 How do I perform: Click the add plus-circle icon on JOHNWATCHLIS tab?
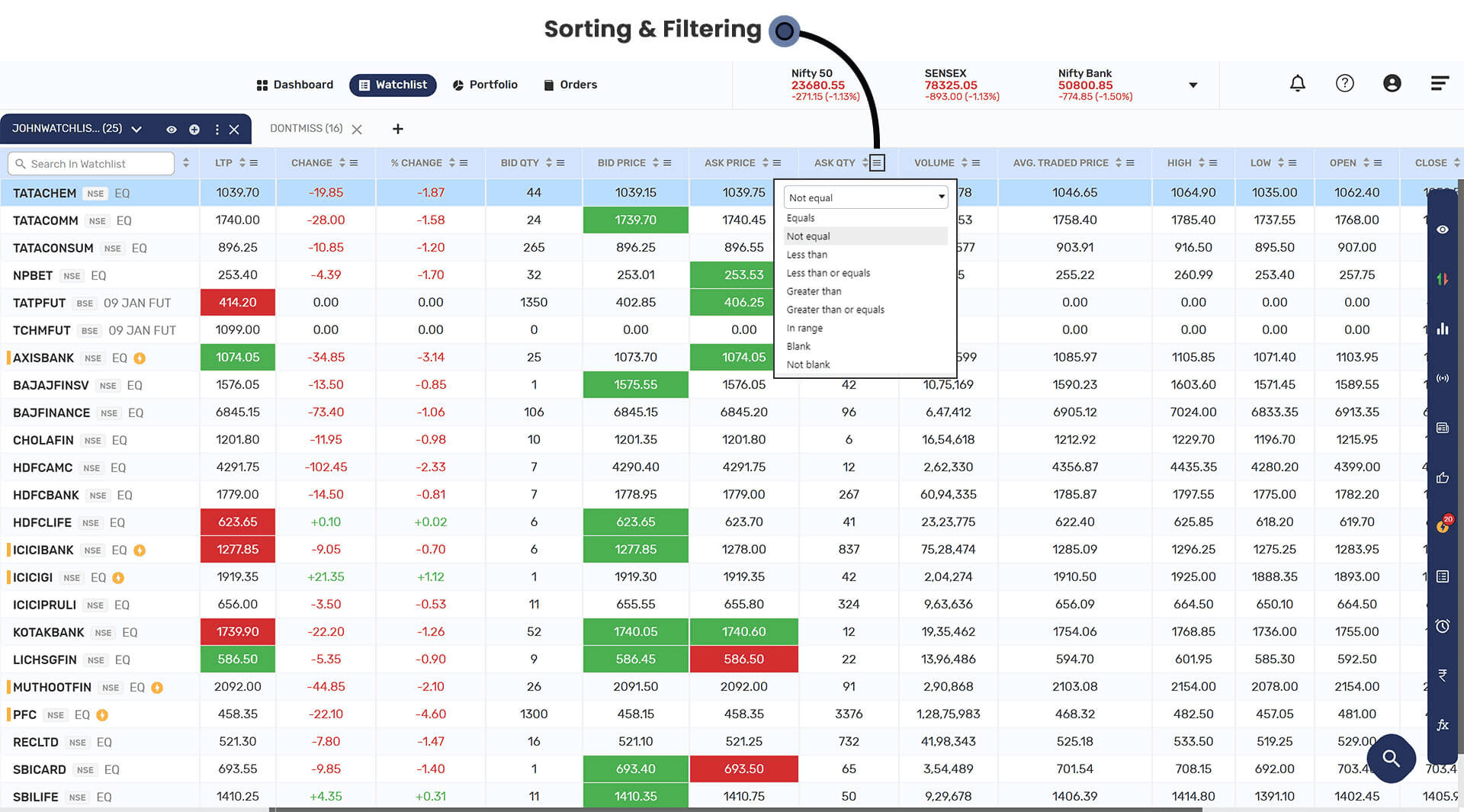194,130
